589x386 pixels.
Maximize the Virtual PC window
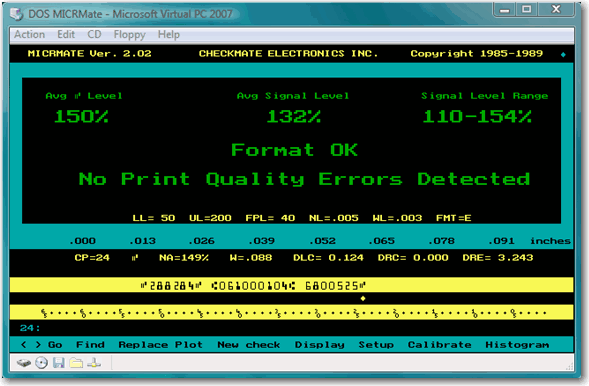[527, 9]
